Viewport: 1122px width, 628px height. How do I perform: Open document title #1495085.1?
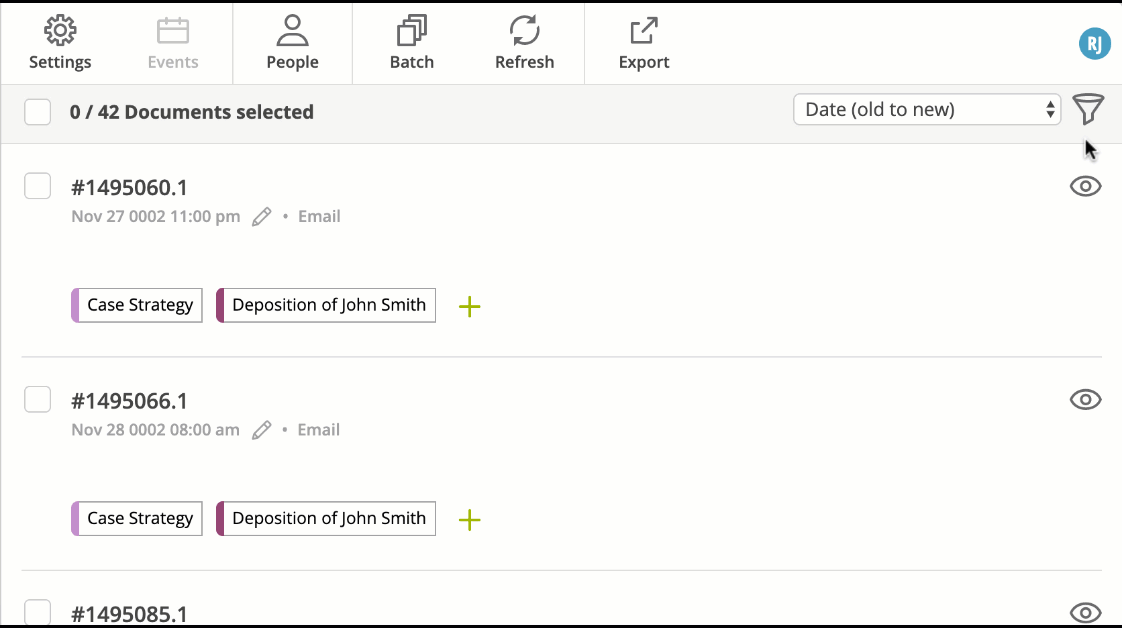point(130,614)
